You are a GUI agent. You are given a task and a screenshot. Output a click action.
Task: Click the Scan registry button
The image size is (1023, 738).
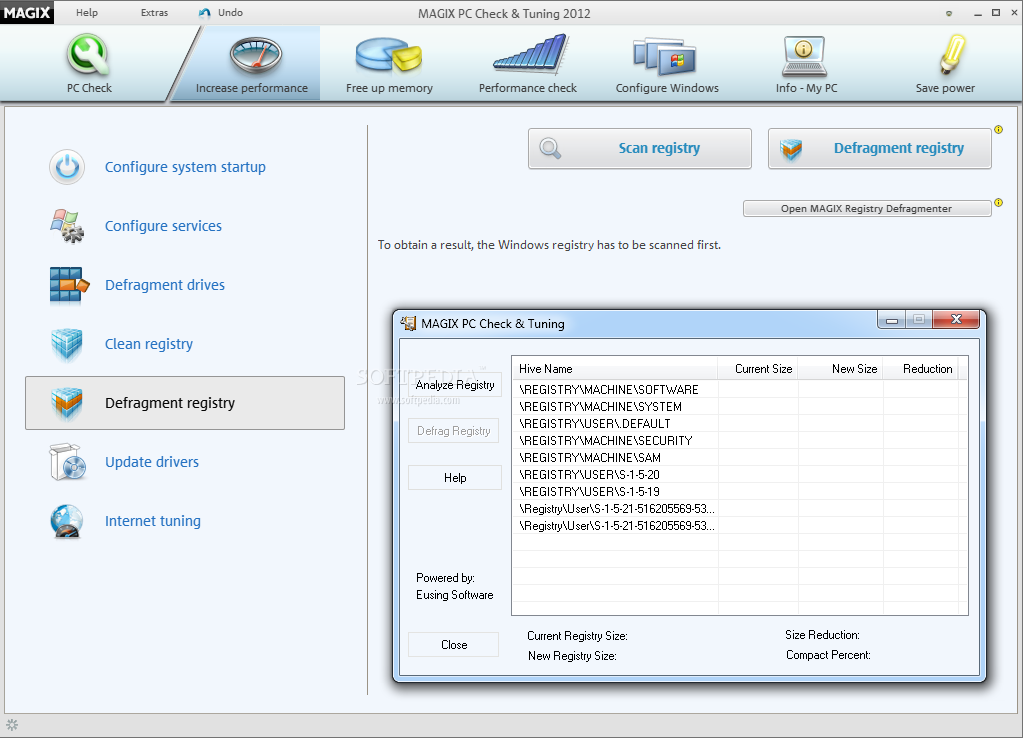(639, 148)
